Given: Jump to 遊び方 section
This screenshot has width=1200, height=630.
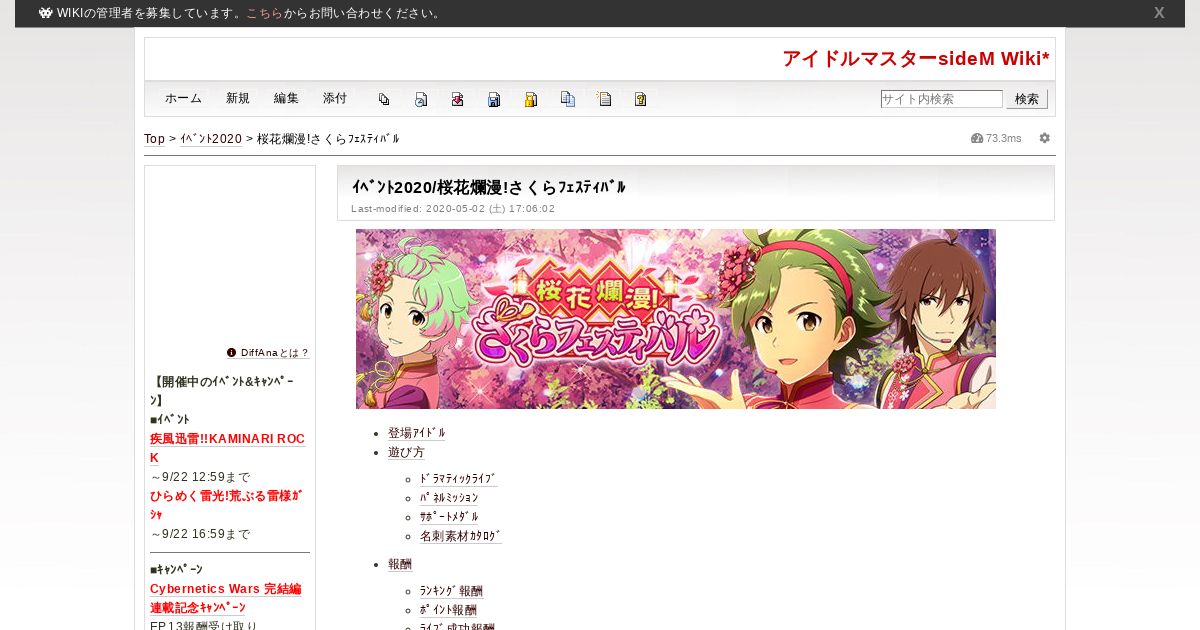Looking at the screenshot, I should (x=406, y=452).
